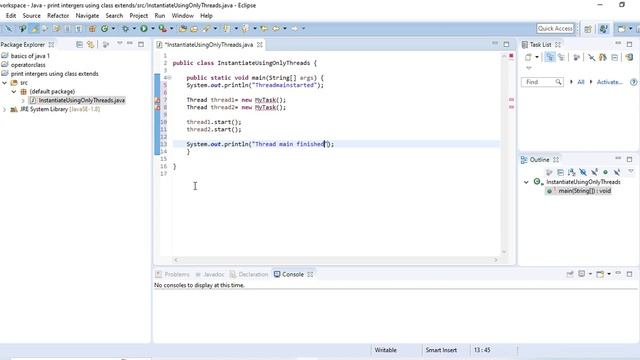
Task: Toggle Sort alphabetically in Outline
Action: (x=571, y=172)
